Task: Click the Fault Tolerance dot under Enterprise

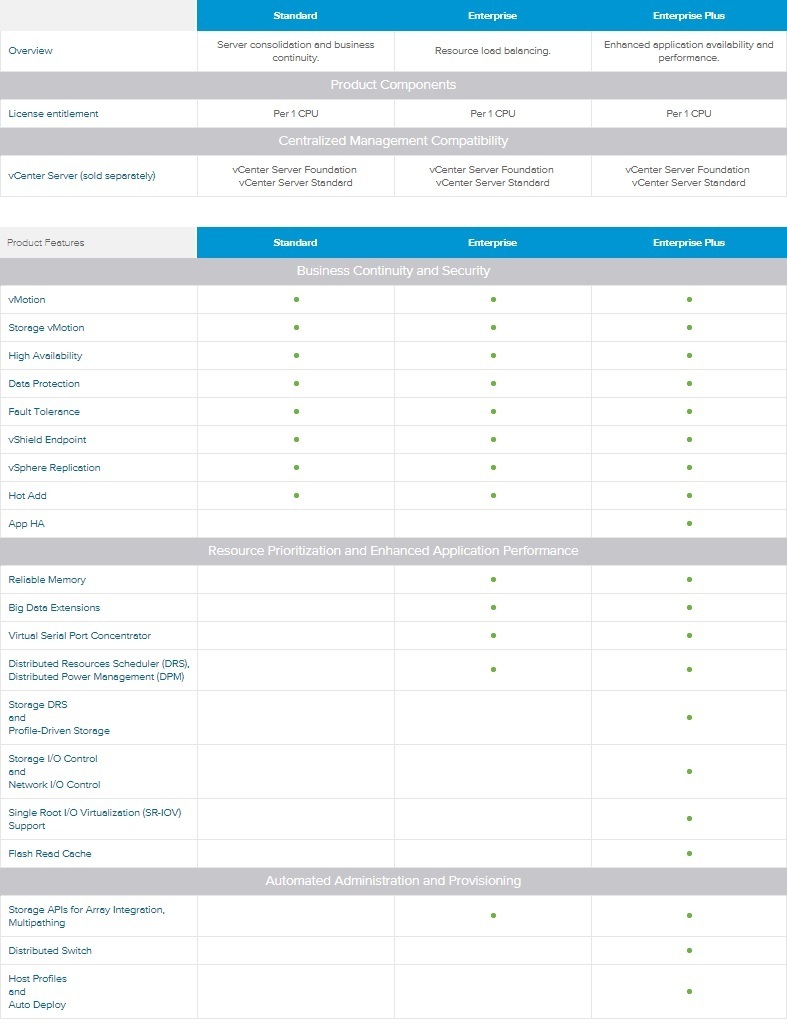Action: tap(493, 412)
